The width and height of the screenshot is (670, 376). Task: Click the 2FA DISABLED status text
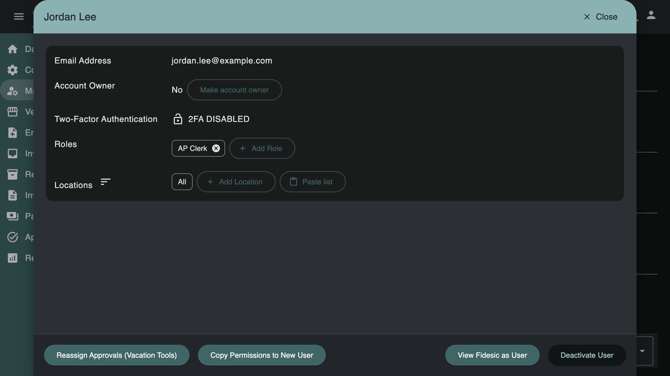(219, 119)
